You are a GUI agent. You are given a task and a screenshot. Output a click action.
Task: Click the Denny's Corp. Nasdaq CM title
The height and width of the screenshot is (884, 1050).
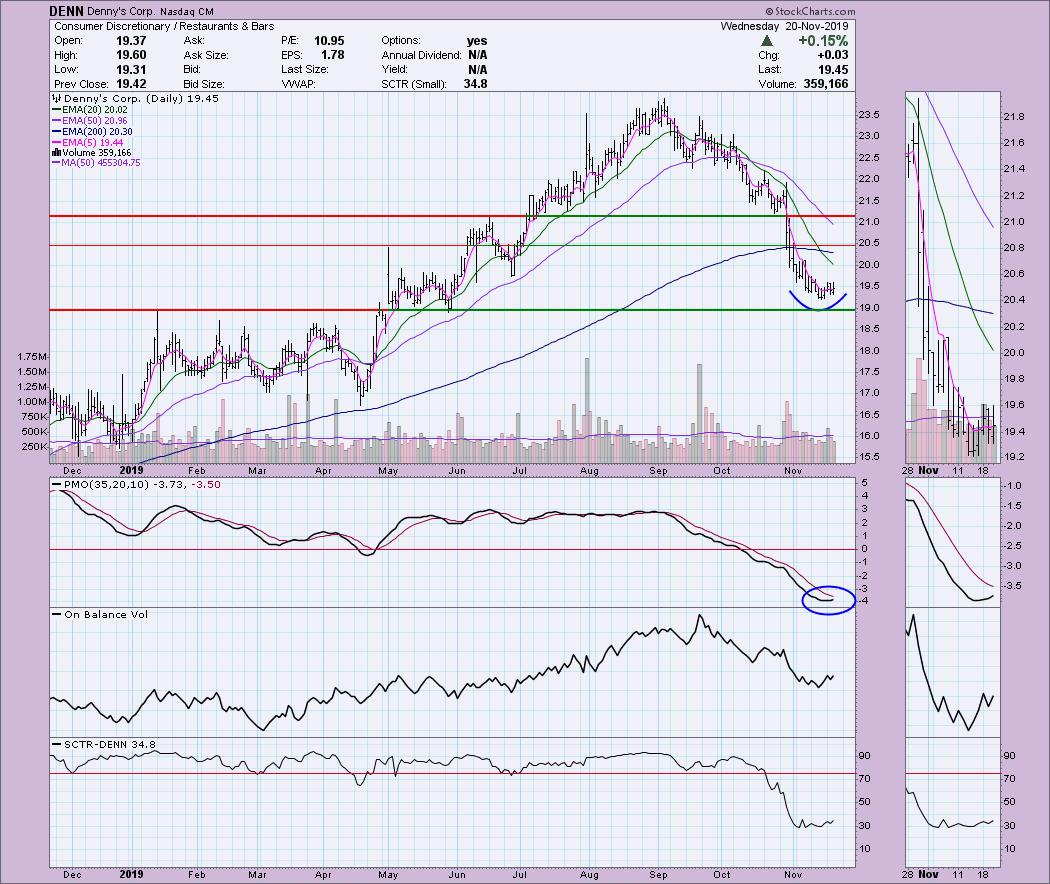pyautogui.click(x=151, y=11)
